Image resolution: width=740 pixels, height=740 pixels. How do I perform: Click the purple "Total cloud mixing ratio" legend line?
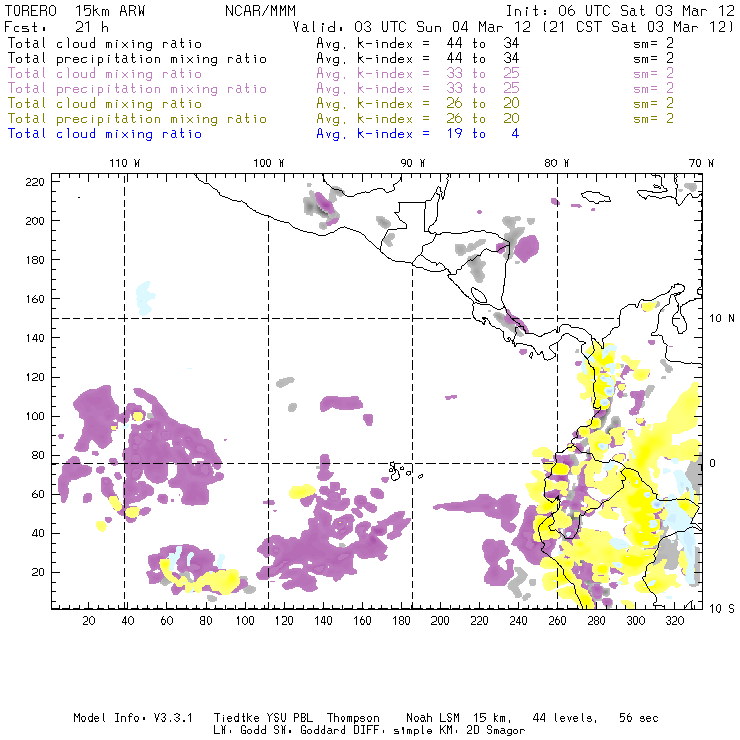point(105,74)
